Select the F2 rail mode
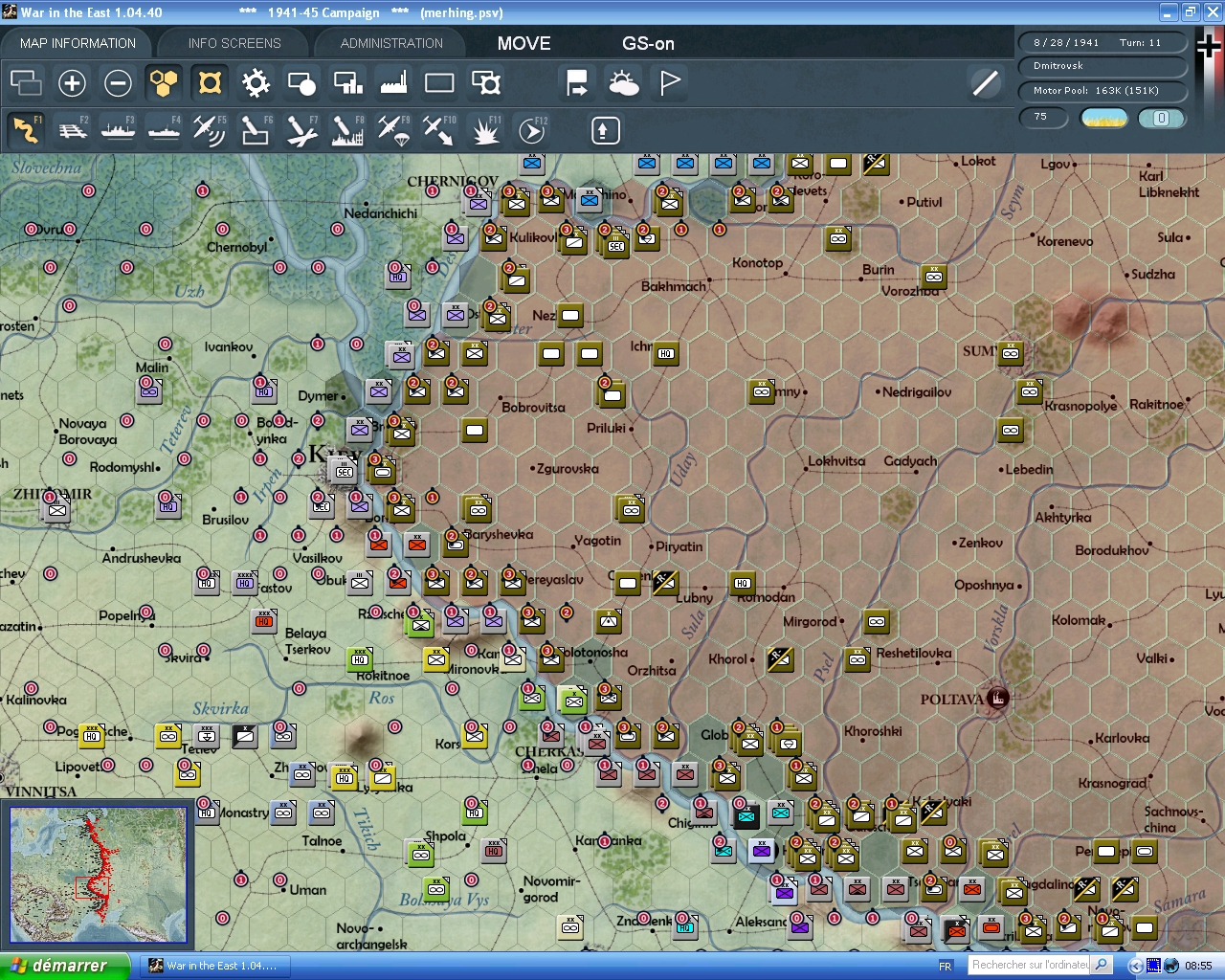The image size is (1225, 980). (73, 130)
